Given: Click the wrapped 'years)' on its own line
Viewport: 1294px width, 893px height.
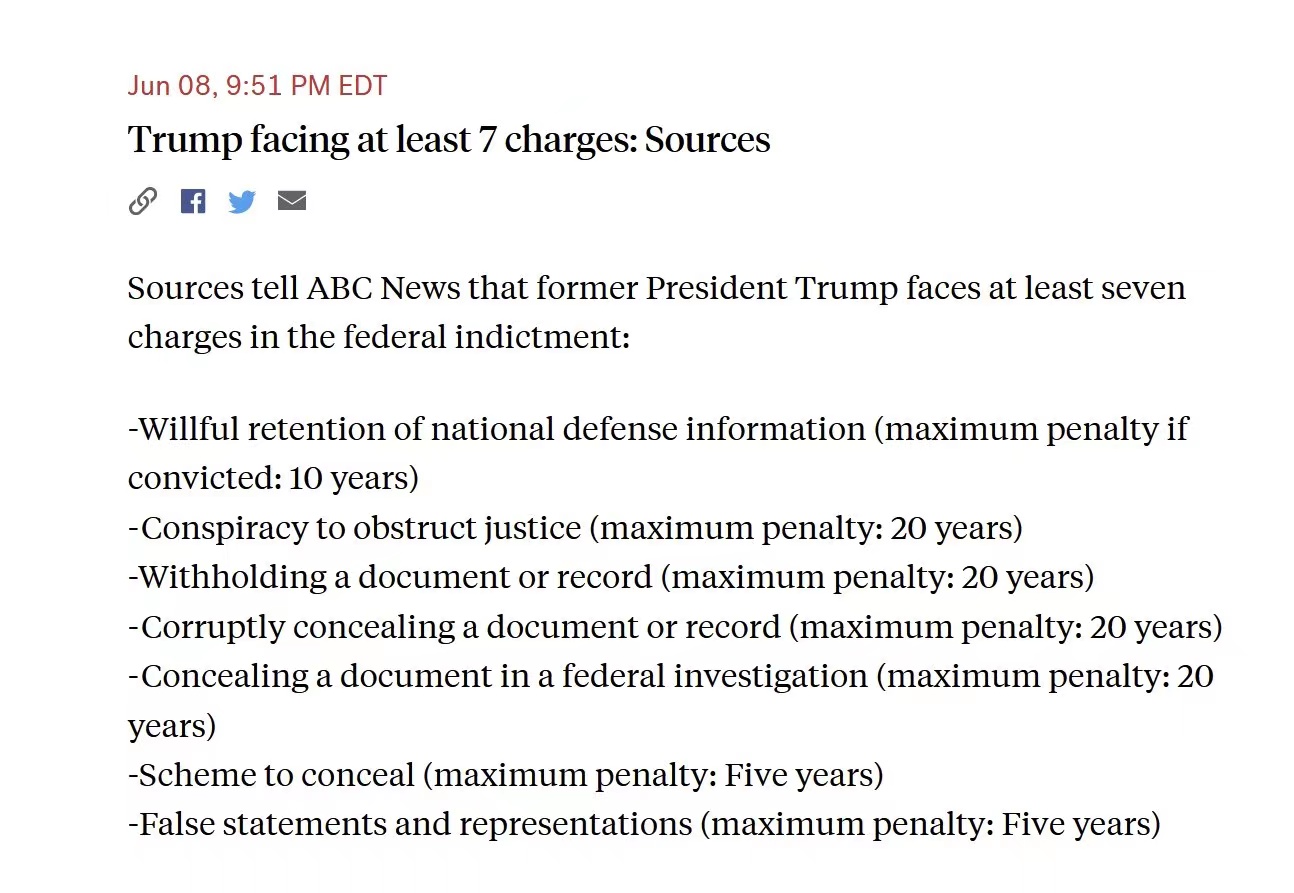Looking at the screenshot, I should coord(172,725).
